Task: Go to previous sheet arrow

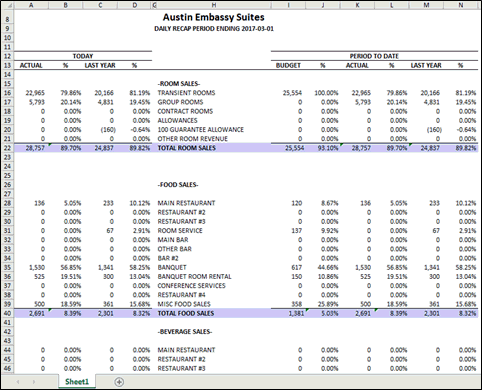Action: pos(18,382)
